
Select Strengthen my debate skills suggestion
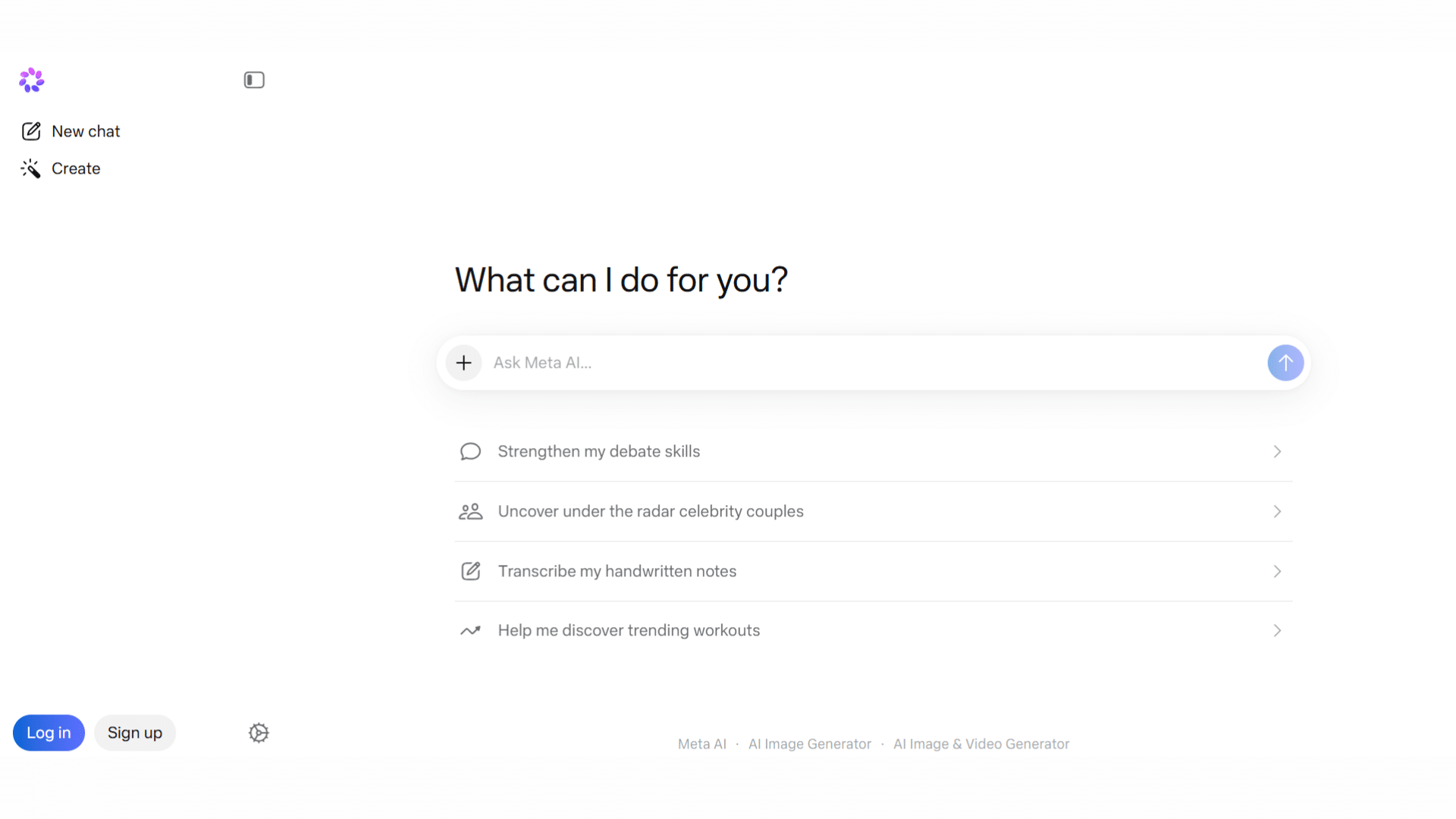(x=874, y=451)
